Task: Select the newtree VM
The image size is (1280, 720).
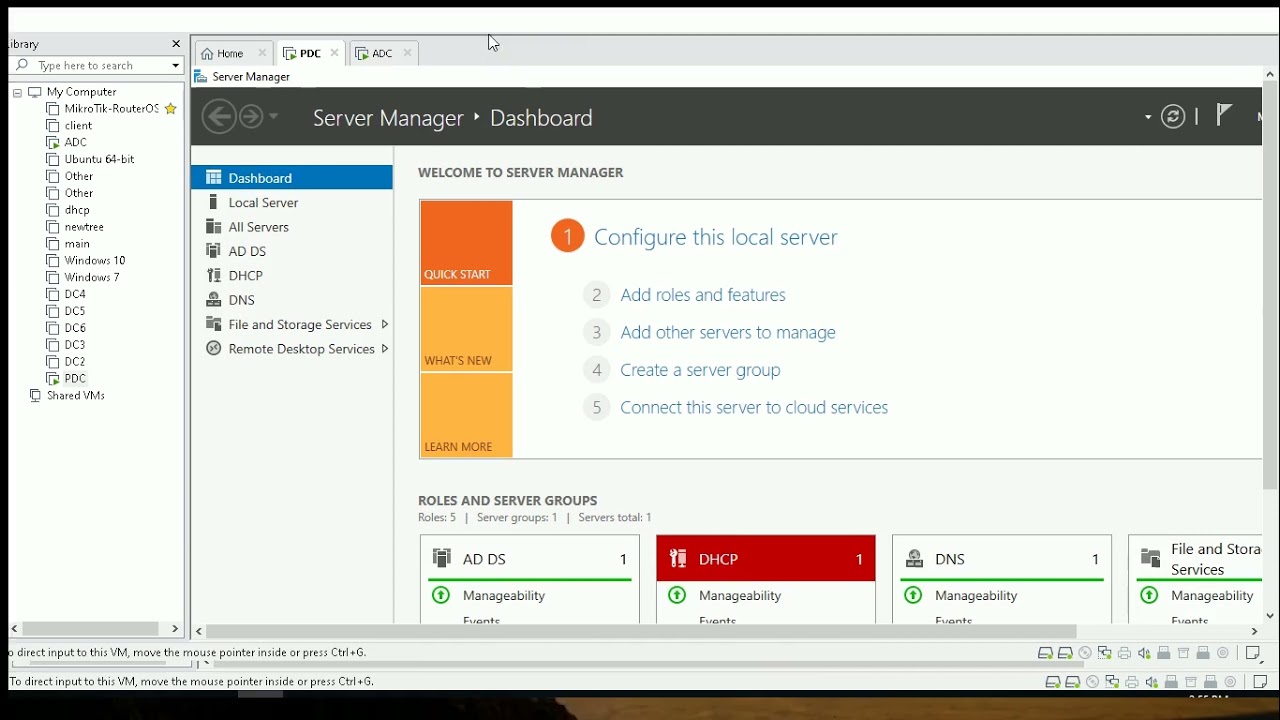Action: pyautogui.click(x=84, y=227)
